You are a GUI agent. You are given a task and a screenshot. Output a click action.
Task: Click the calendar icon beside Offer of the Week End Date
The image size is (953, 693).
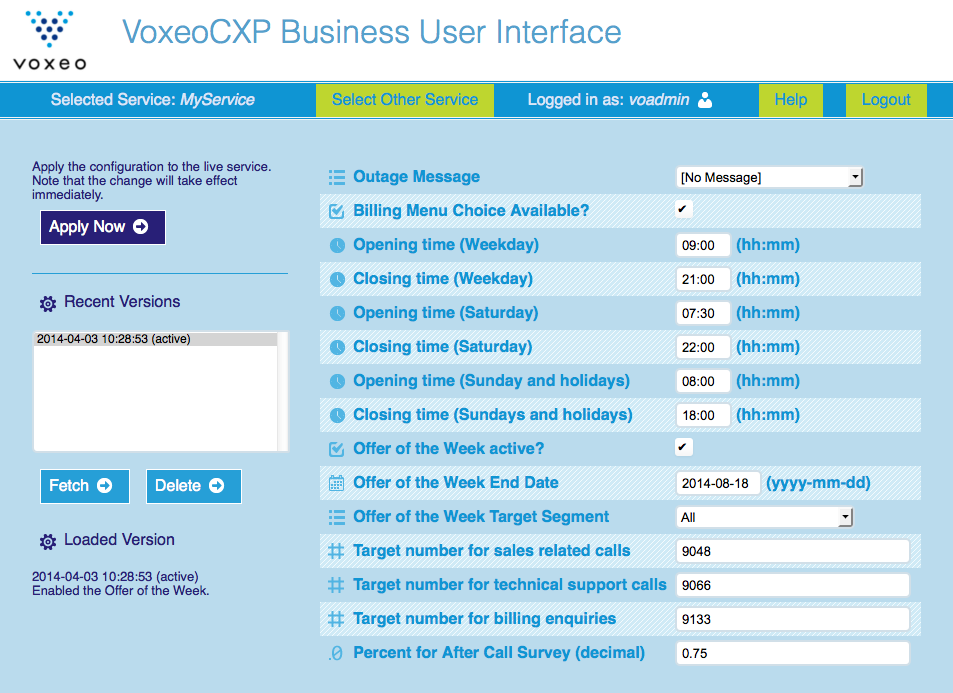click(337, 484)
